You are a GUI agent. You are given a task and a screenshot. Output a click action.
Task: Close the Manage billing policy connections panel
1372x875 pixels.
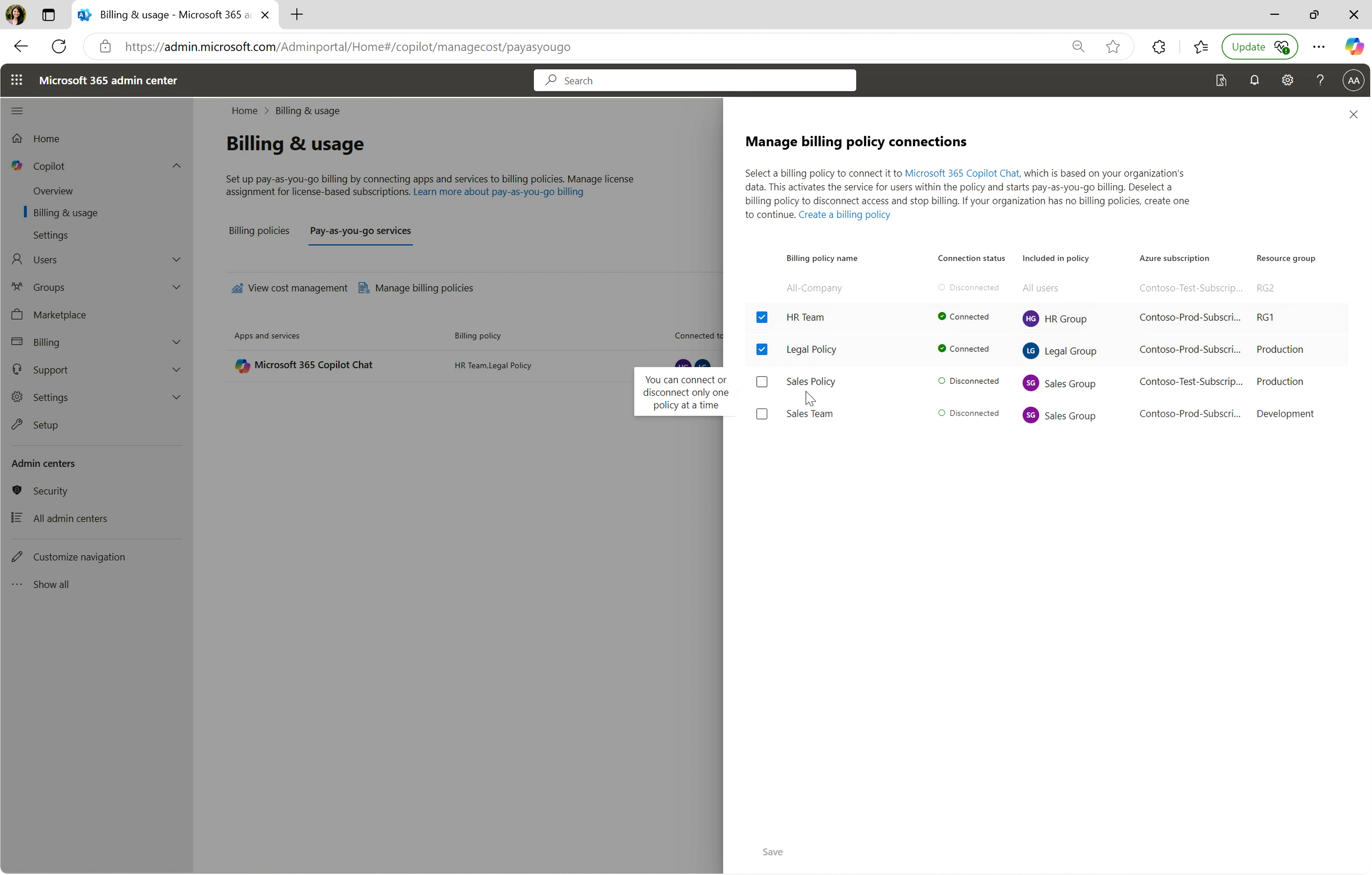click(1352, 115)
